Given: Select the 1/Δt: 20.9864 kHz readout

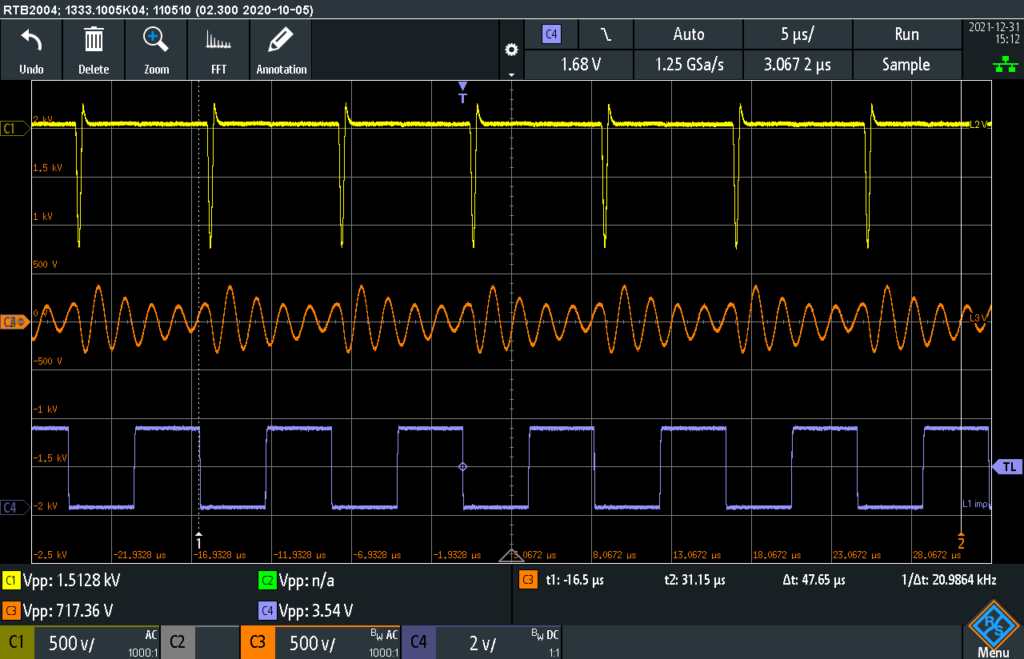Looking at the screenshot, I should coord(949,580).
